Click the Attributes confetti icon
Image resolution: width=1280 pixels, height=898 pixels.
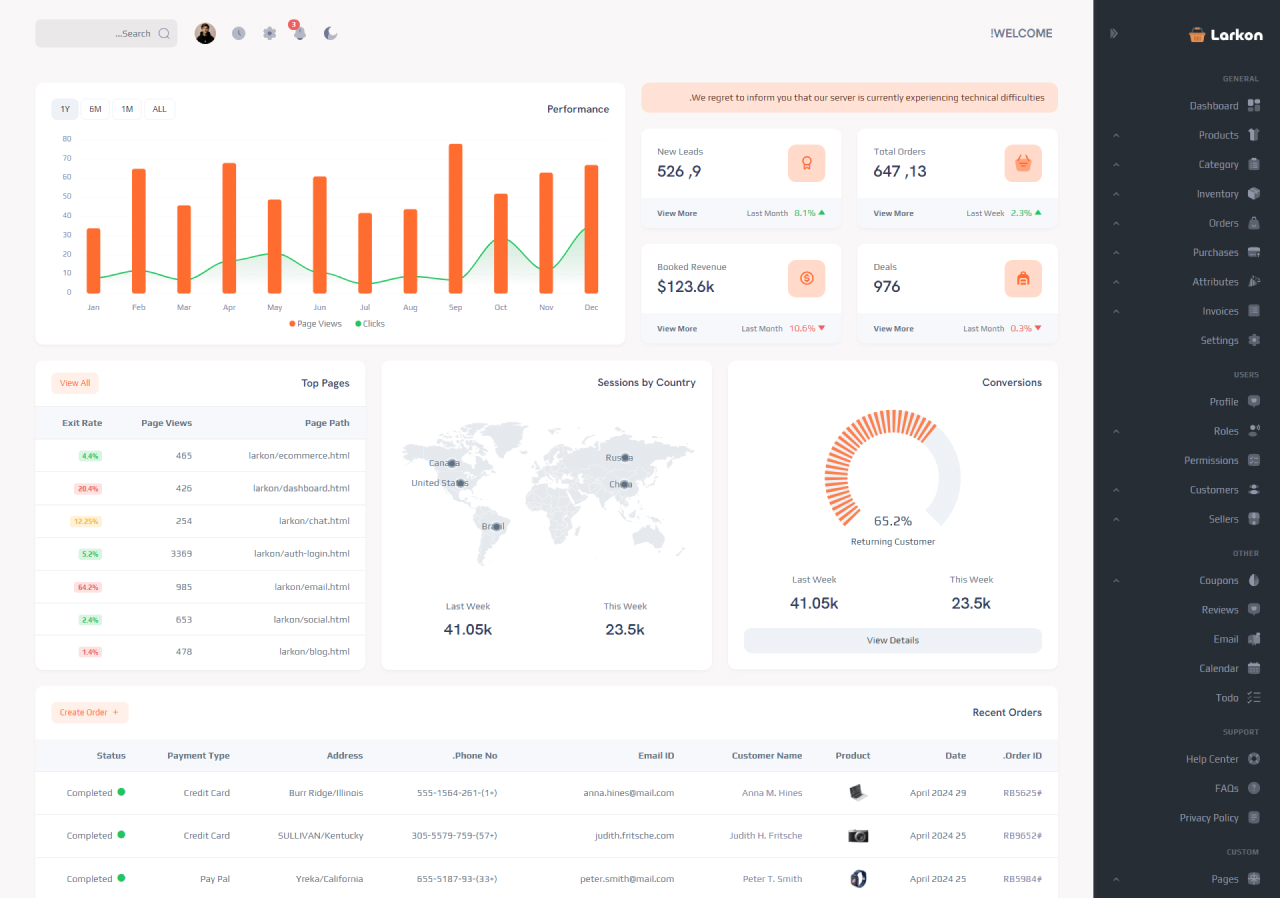[x=1254, y=282]
